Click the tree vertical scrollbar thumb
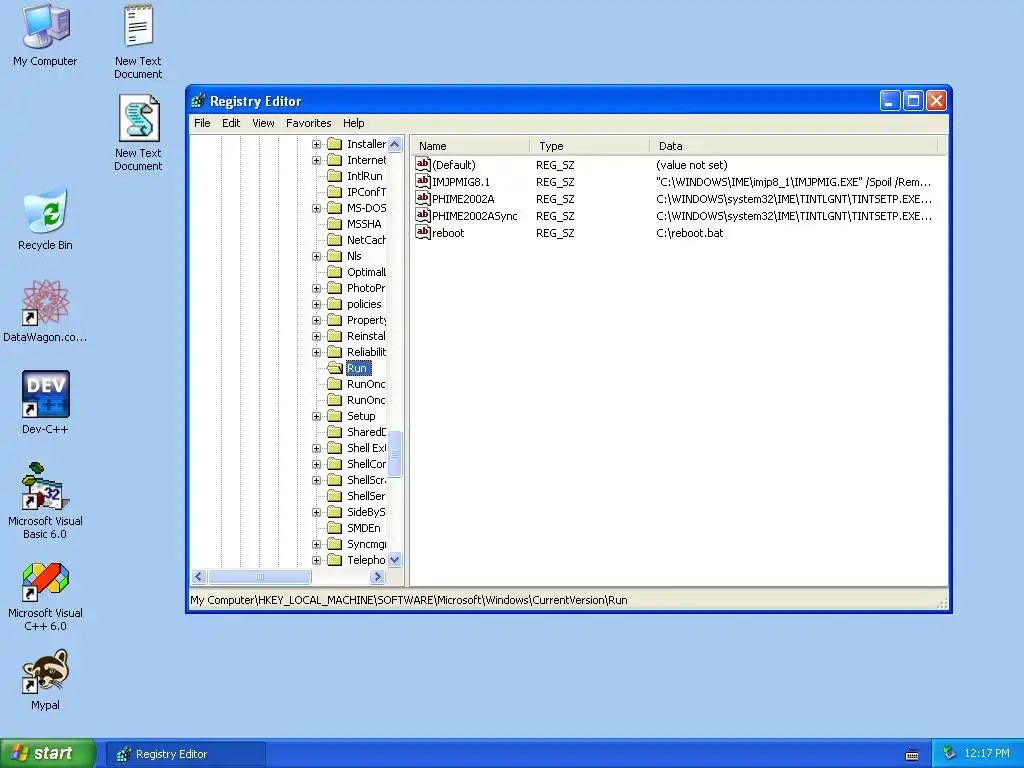 coord(394,455)
